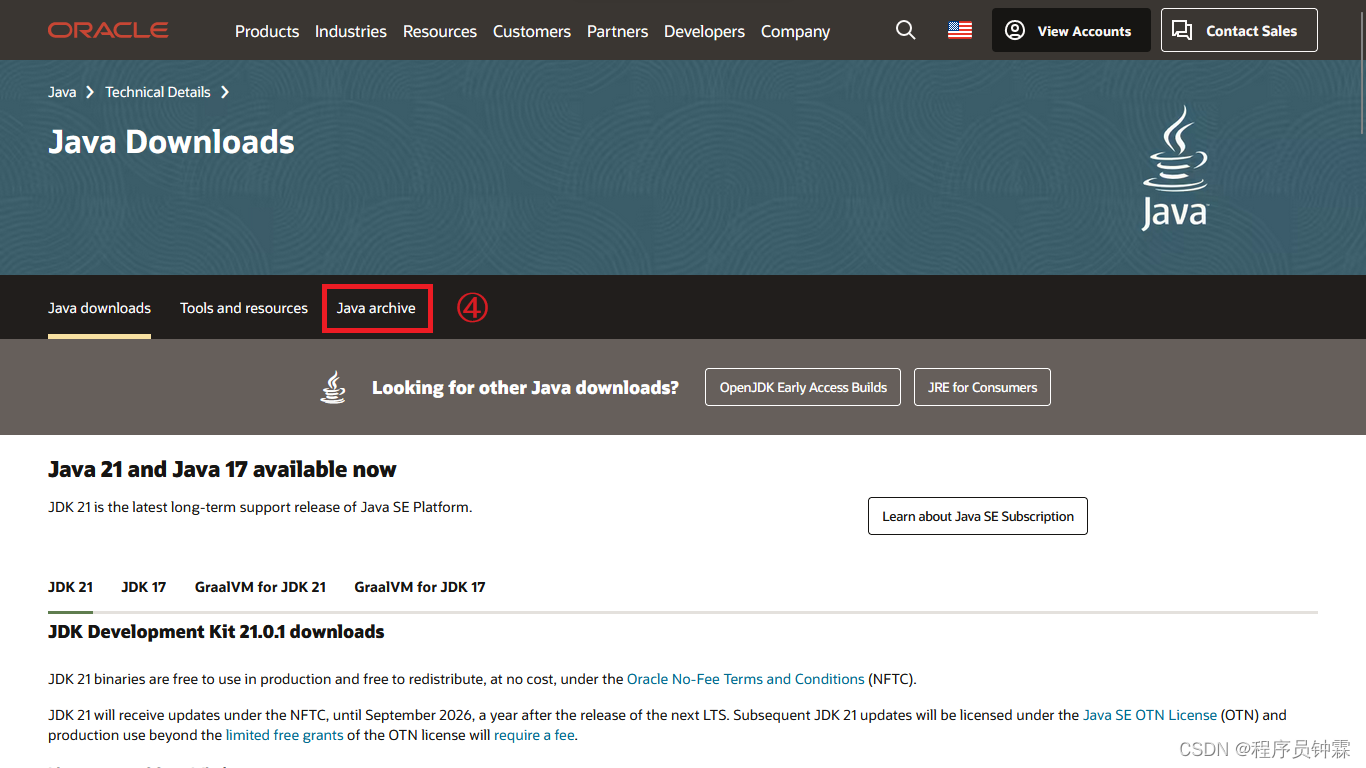Click 'Looking for other Java downloads?' text
Viewport: 1366px width, 768px height.
525,387
